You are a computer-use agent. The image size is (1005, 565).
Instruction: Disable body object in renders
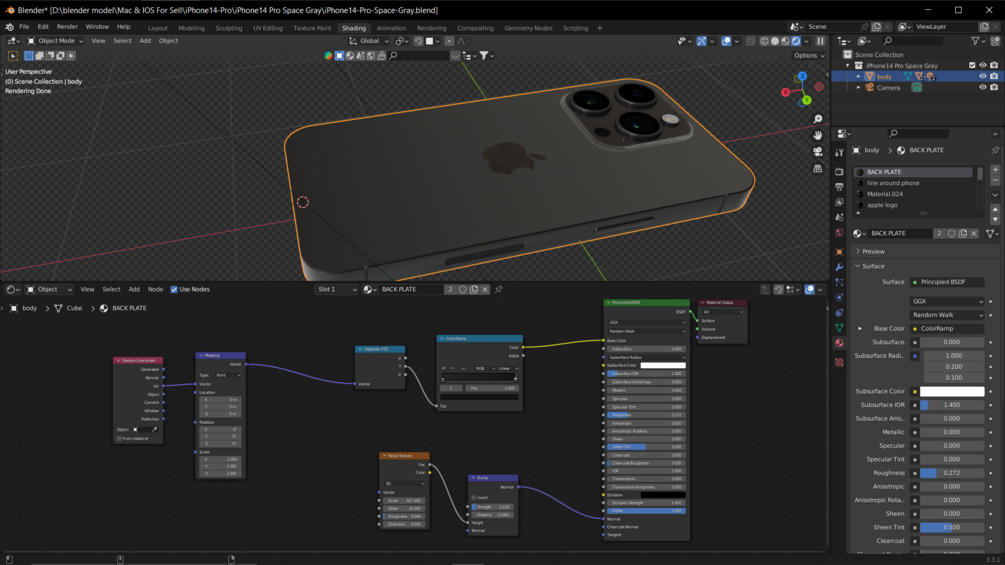point(994,76)
